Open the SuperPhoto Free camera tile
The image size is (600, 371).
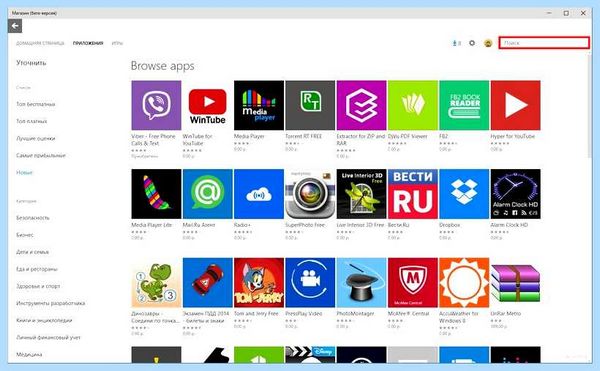point(310,194)
